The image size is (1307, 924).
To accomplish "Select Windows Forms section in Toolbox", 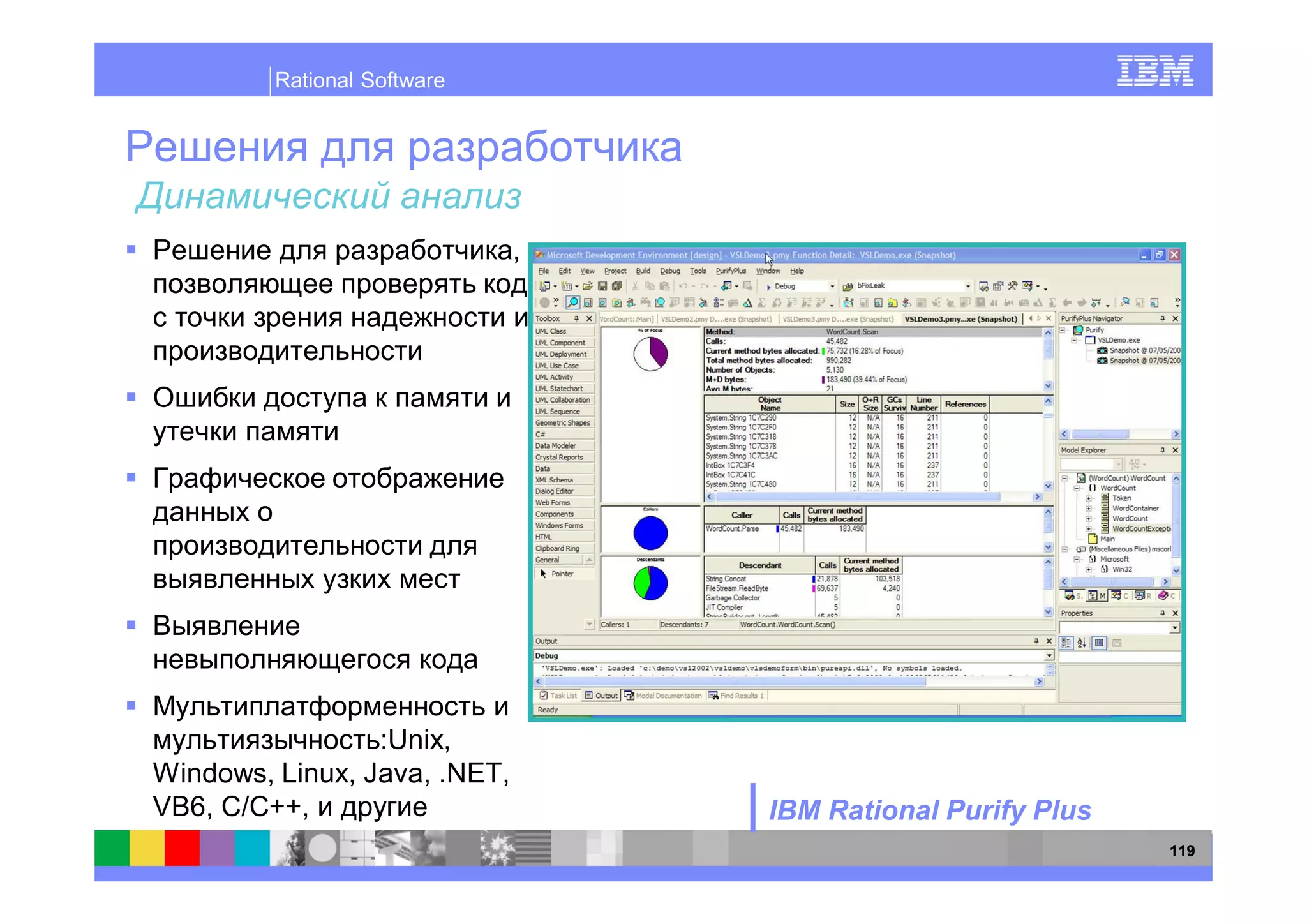I will pos(564,525).
